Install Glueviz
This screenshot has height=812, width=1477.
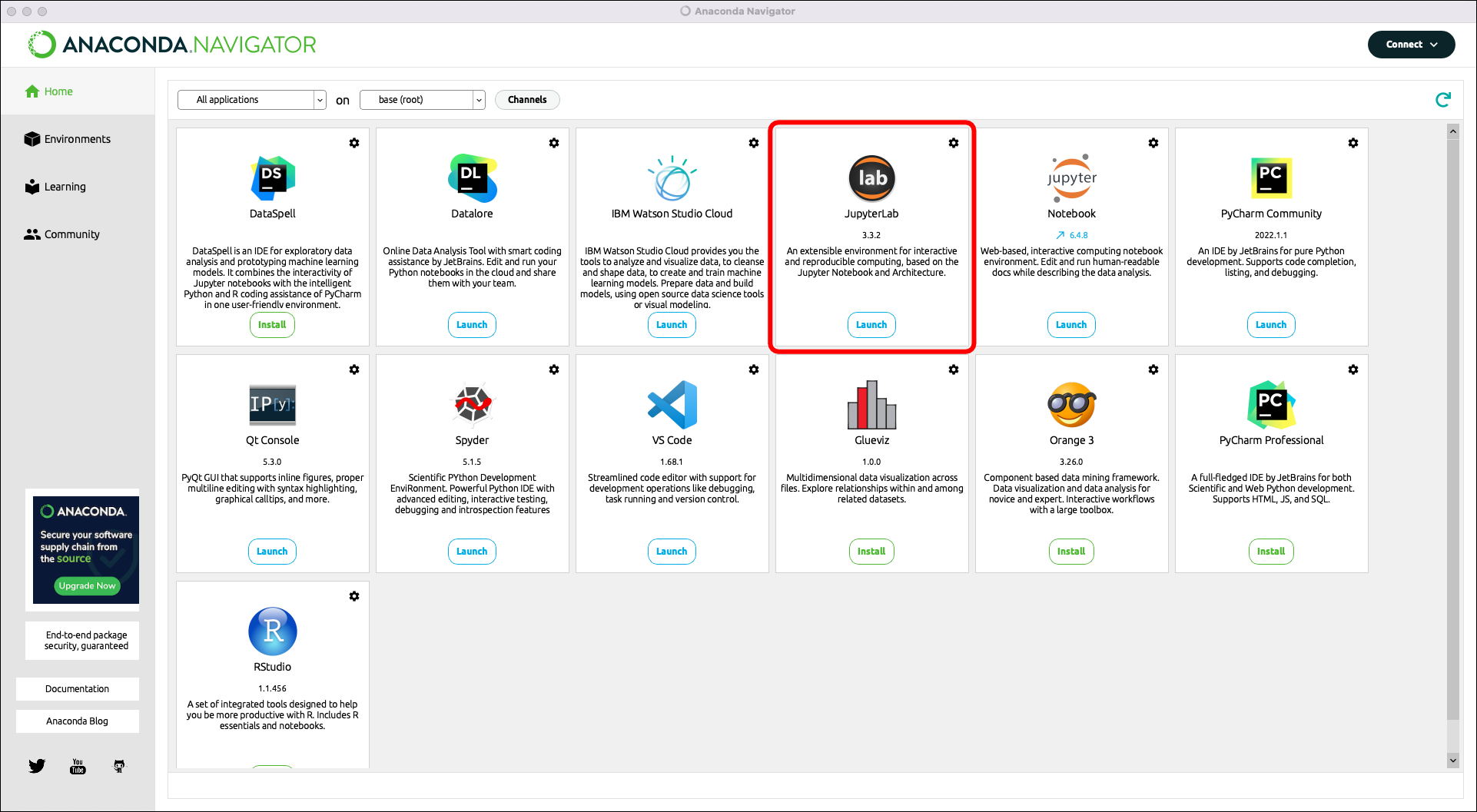click(871, 552)
